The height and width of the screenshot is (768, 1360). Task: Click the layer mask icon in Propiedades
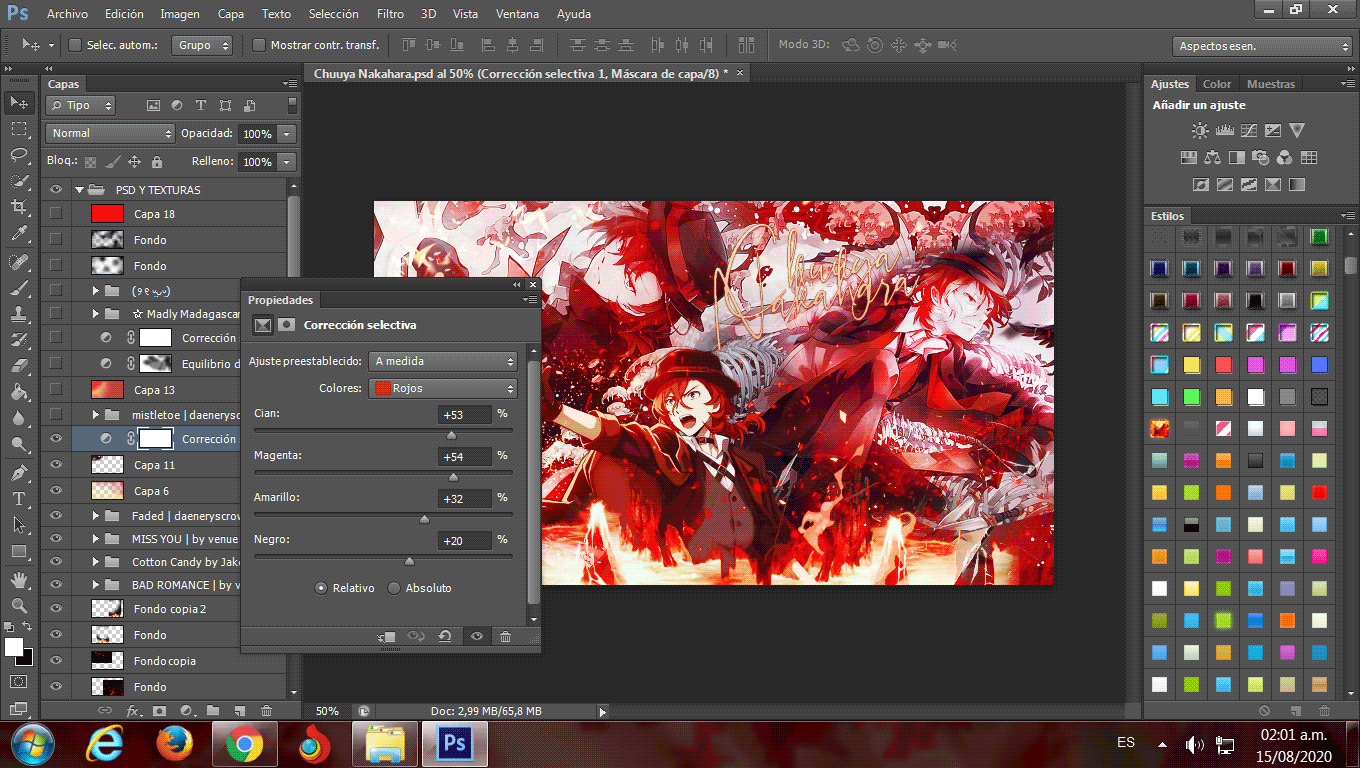(286, 325)
